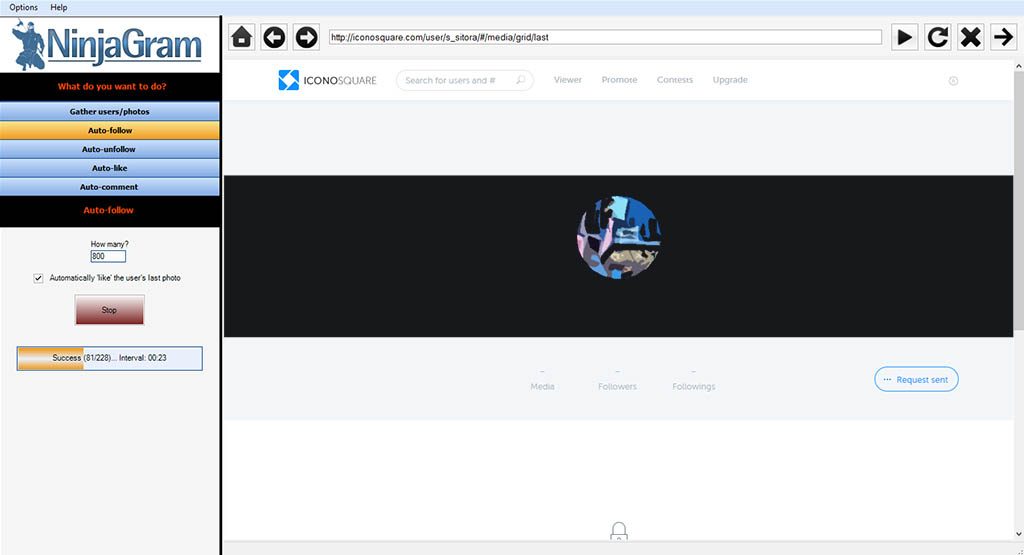1024x555 pixels.
Task: Toggle automatically 'like' the user's last photo
Action: 39,278
